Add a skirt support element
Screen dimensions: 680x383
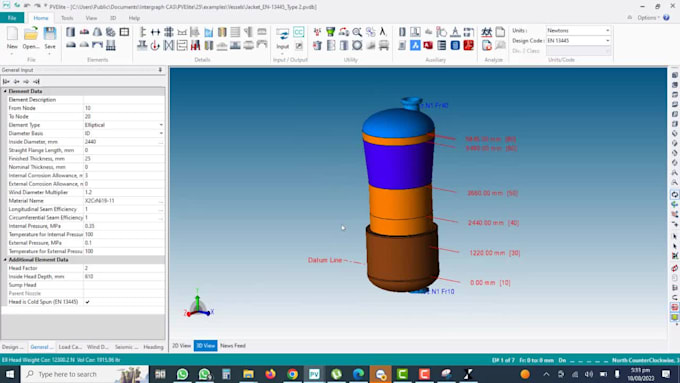[111, 45]
